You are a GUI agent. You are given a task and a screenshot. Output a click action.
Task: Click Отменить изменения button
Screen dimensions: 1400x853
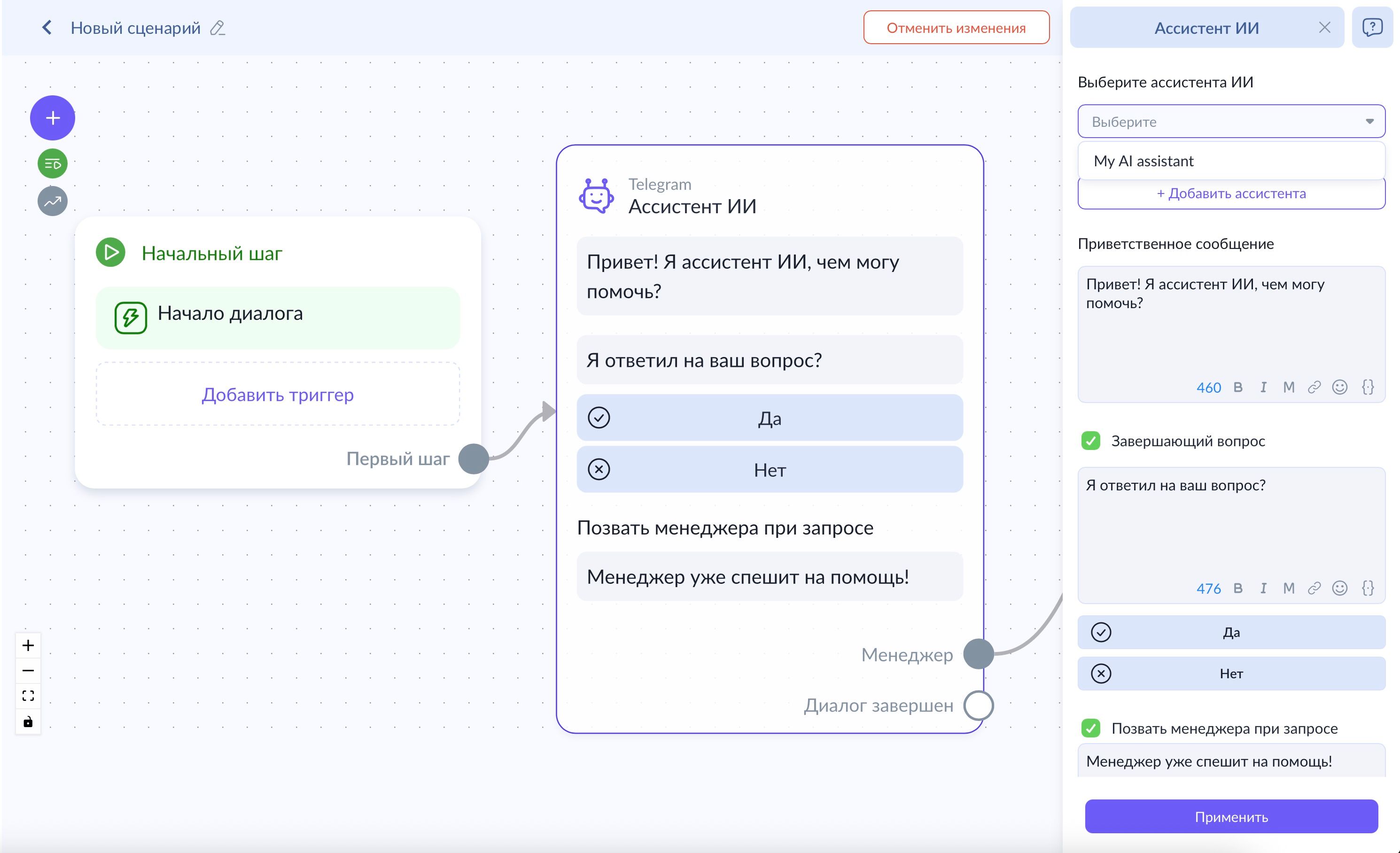[956, 28]
